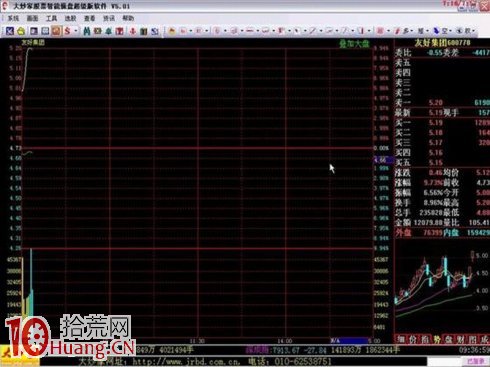This screenshot has height=367, width=490.
Task: Expand the dropdown arrow beside 多
Action: (412, 31)
